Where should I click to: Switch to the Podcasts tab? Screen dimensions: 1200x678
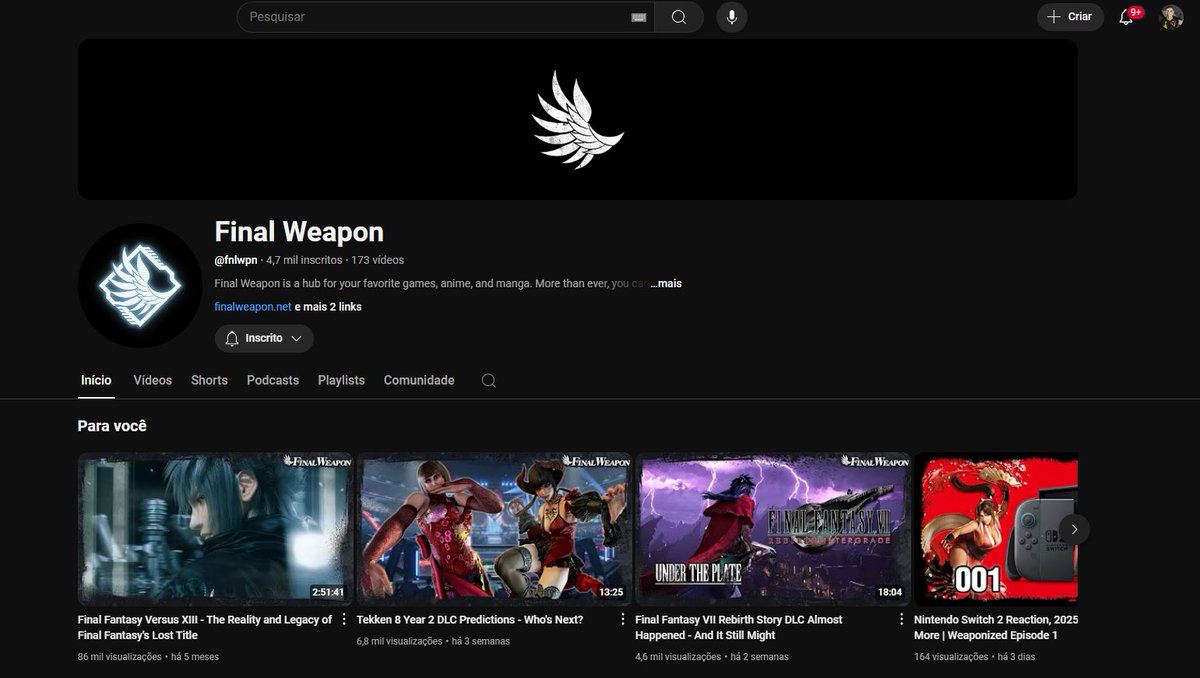273,380
